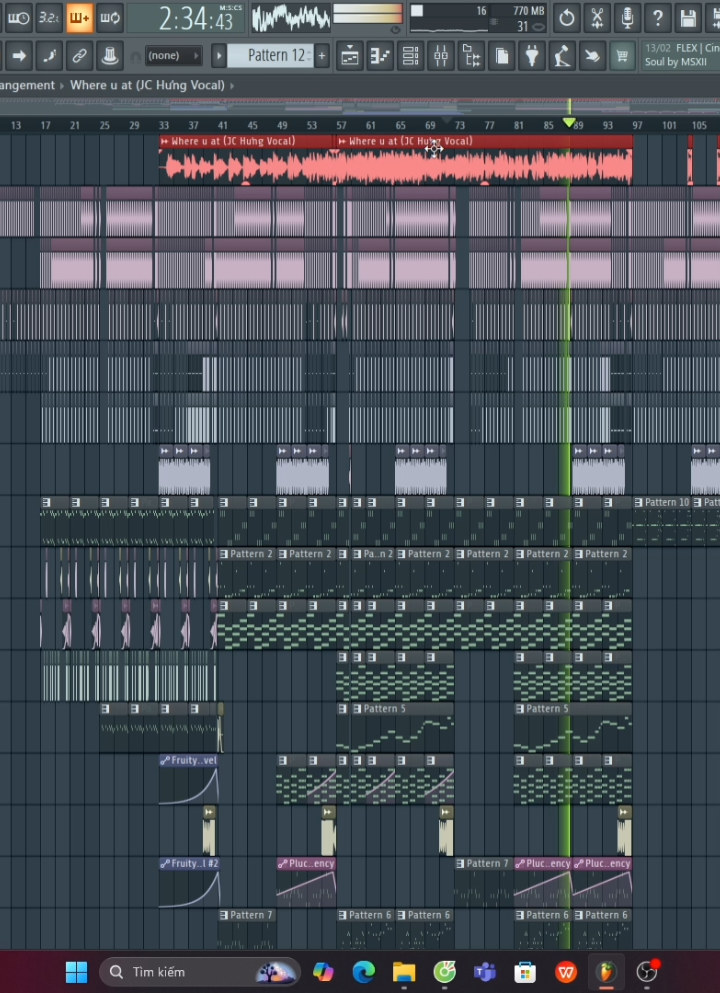Open the Channel rack view button
Viewport: 720px width, 993px height.
point(410,56)
